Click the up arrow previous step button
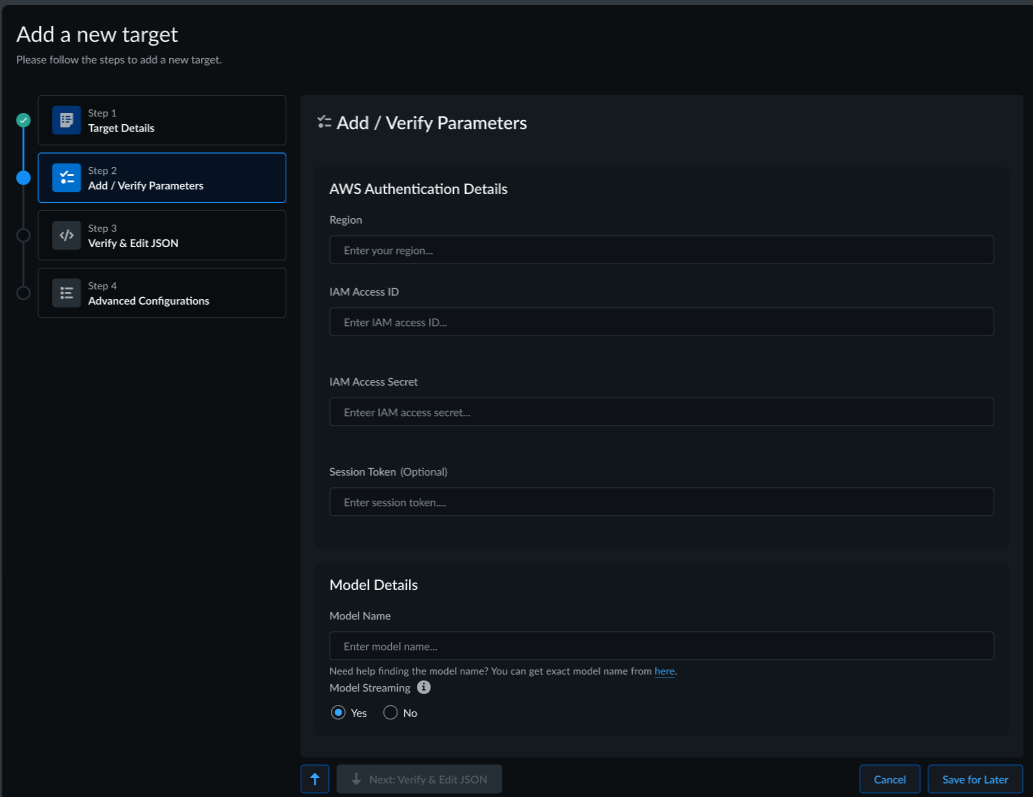The width and height of the screenshot is (1033, 797). point(315,779)
